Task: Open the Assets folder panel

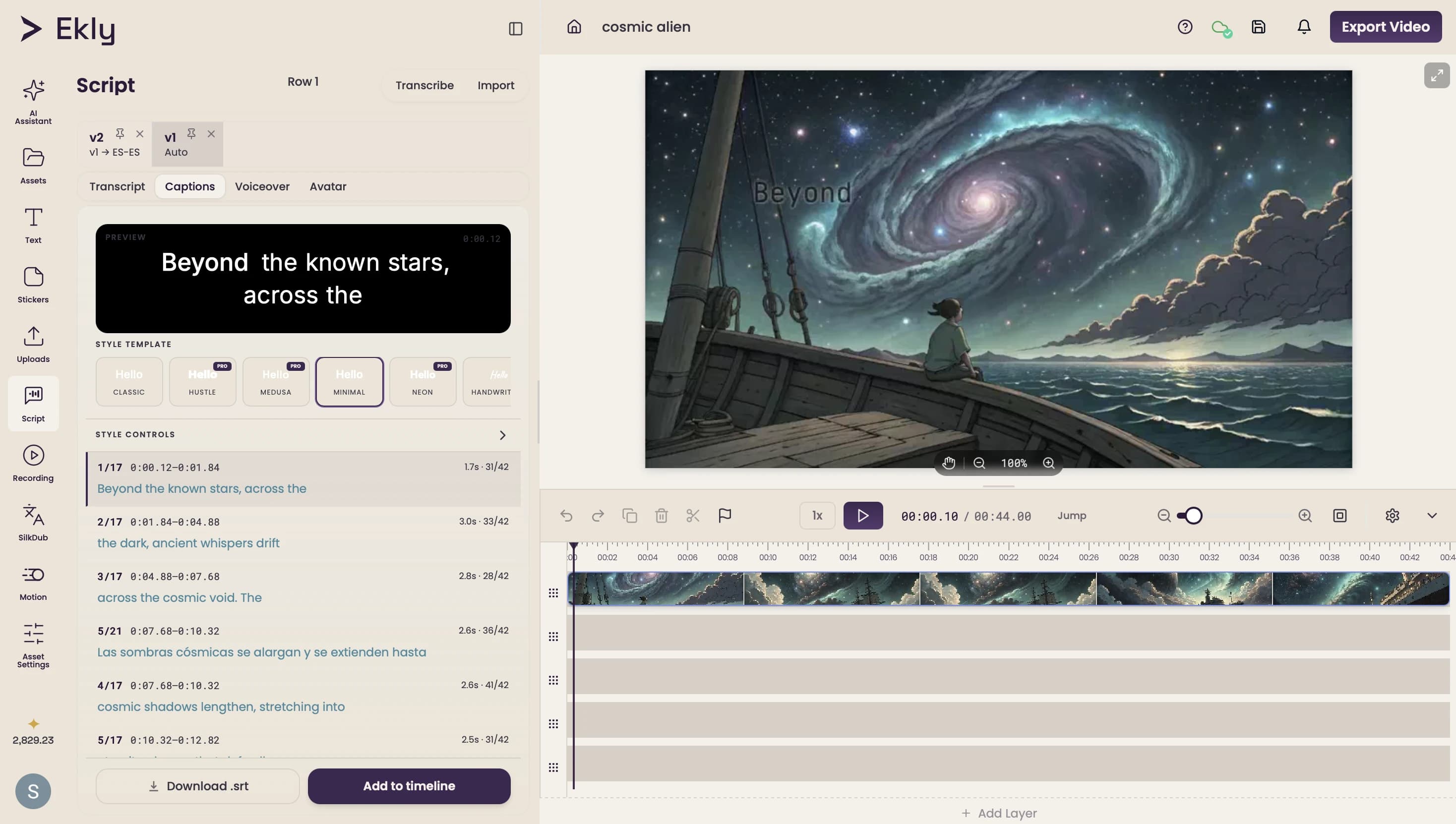Action: [x=33, y=165]
